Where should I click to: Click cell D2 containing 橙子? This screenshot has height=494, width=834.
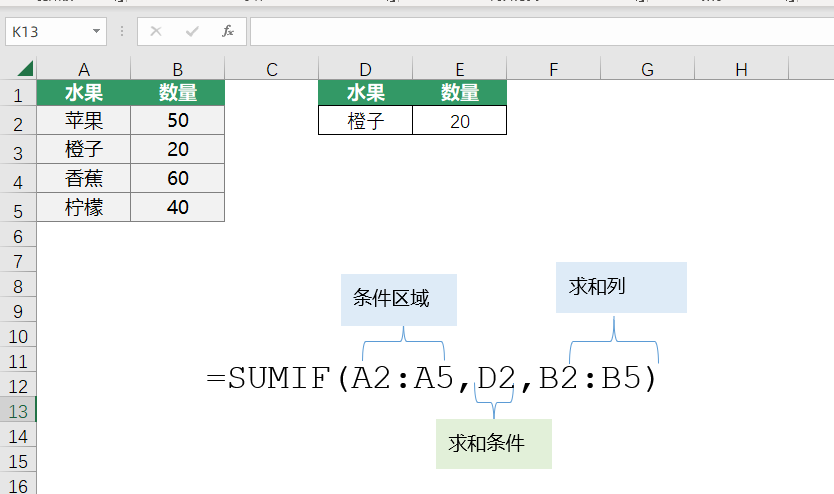(x=365, y=121)
